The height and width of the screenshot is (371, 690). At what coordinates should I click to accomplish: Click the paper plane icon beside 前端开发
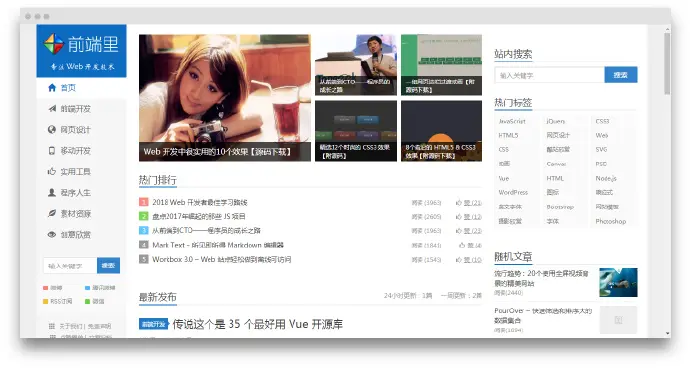pyautogui.click(x=52, y=108)
